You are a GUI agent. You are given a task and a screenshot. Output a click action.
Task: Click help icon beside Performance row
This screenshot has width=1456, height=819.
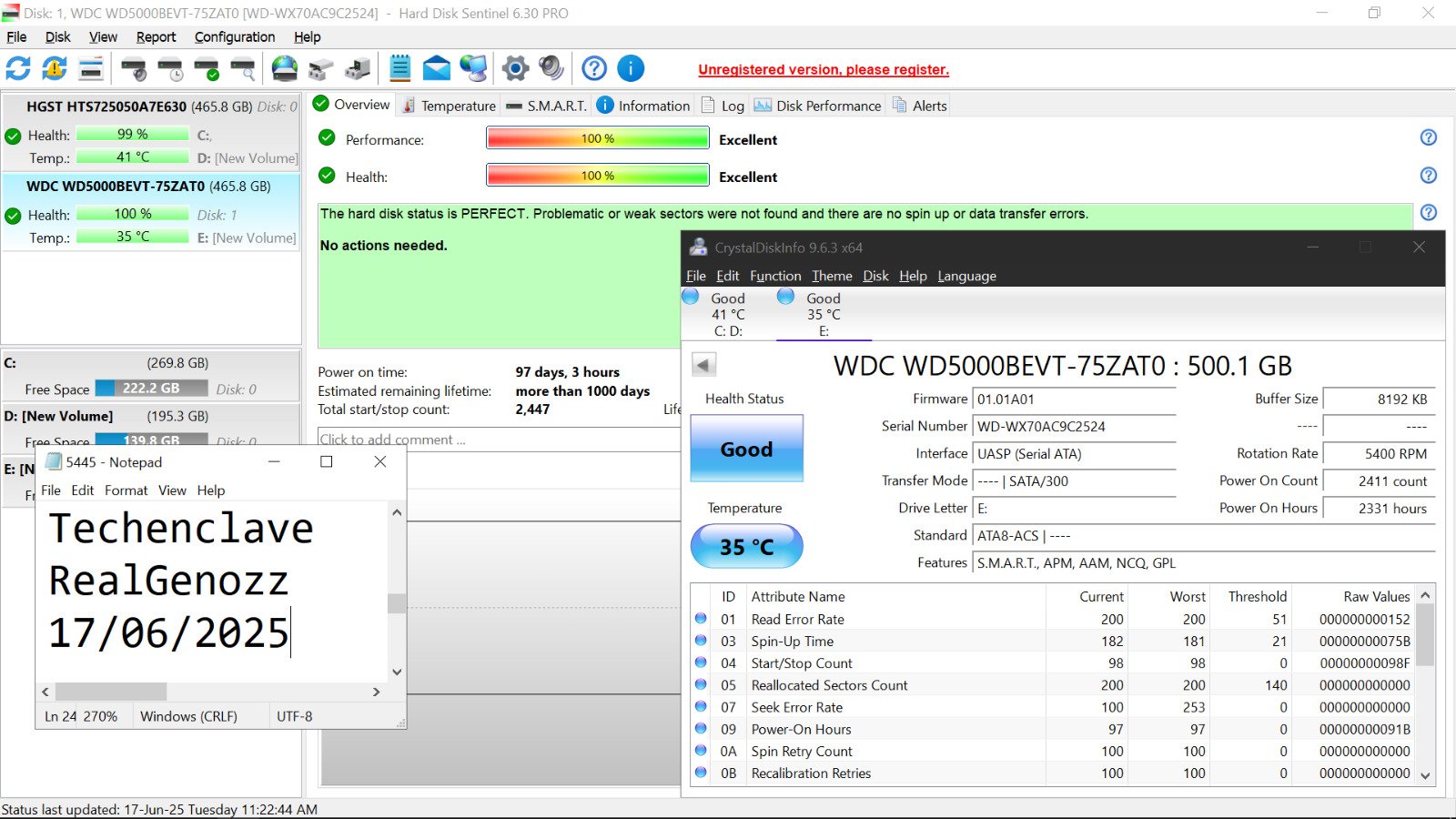pyautogui.click(x=1429, y=137)
